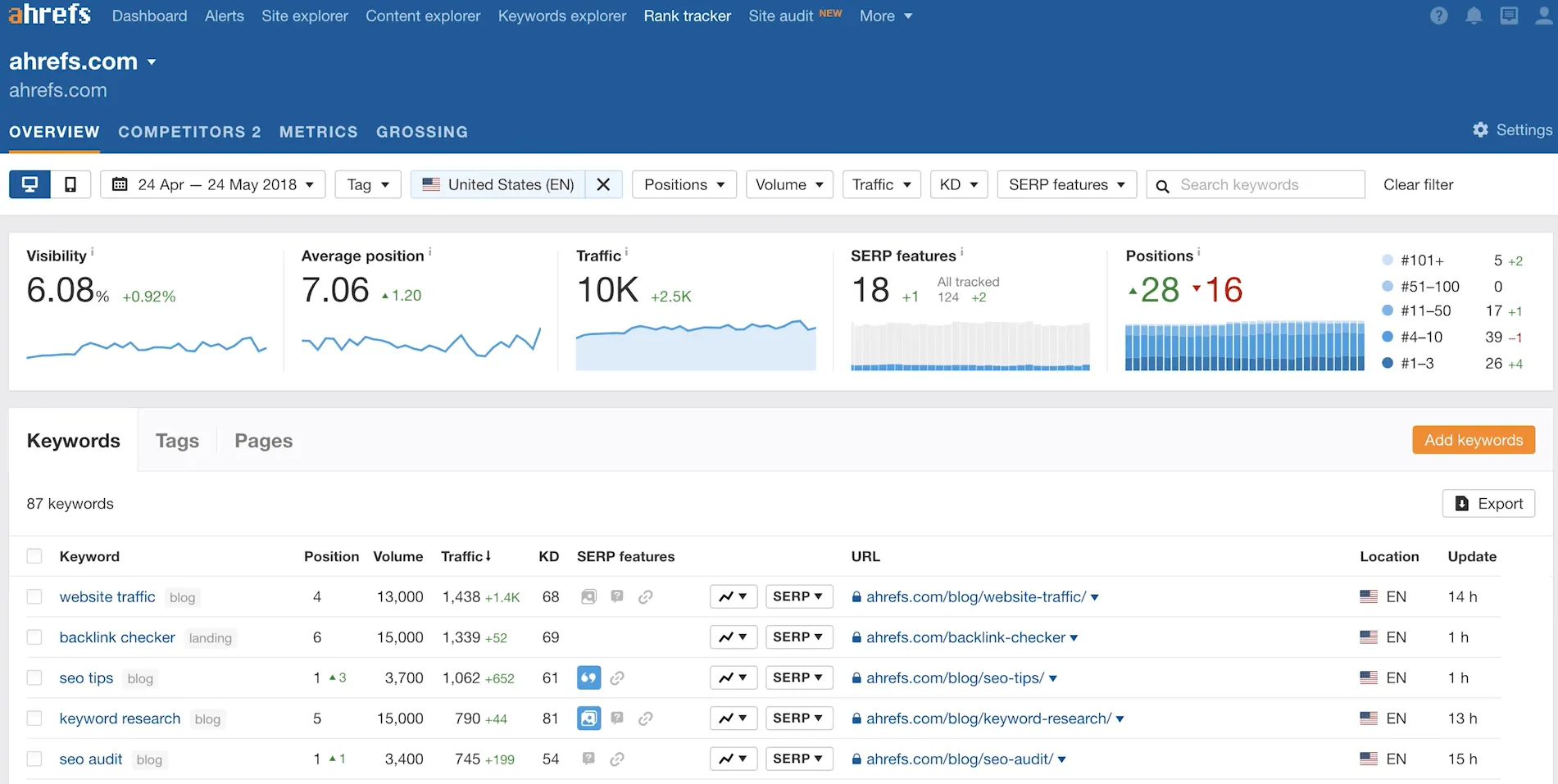Open the date range dropdown
This screenshot has width=1558, height=784.
(213, 184)
